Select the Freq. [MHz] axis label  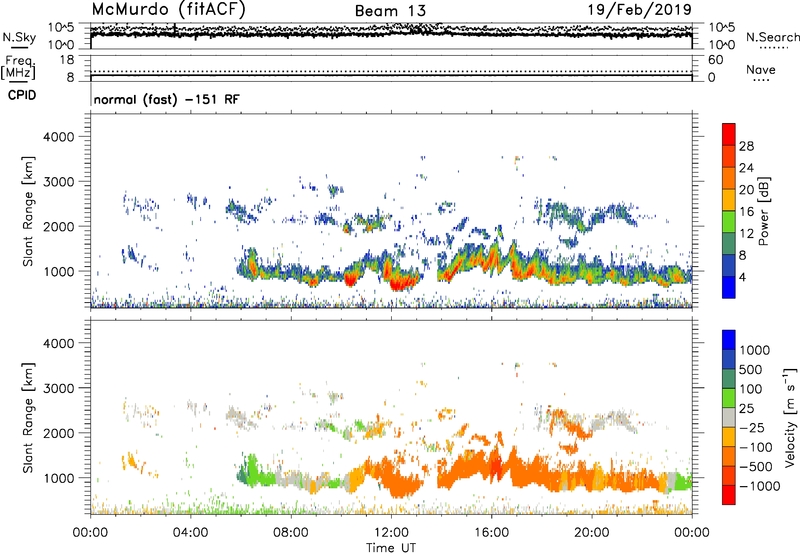click(18, 67)
